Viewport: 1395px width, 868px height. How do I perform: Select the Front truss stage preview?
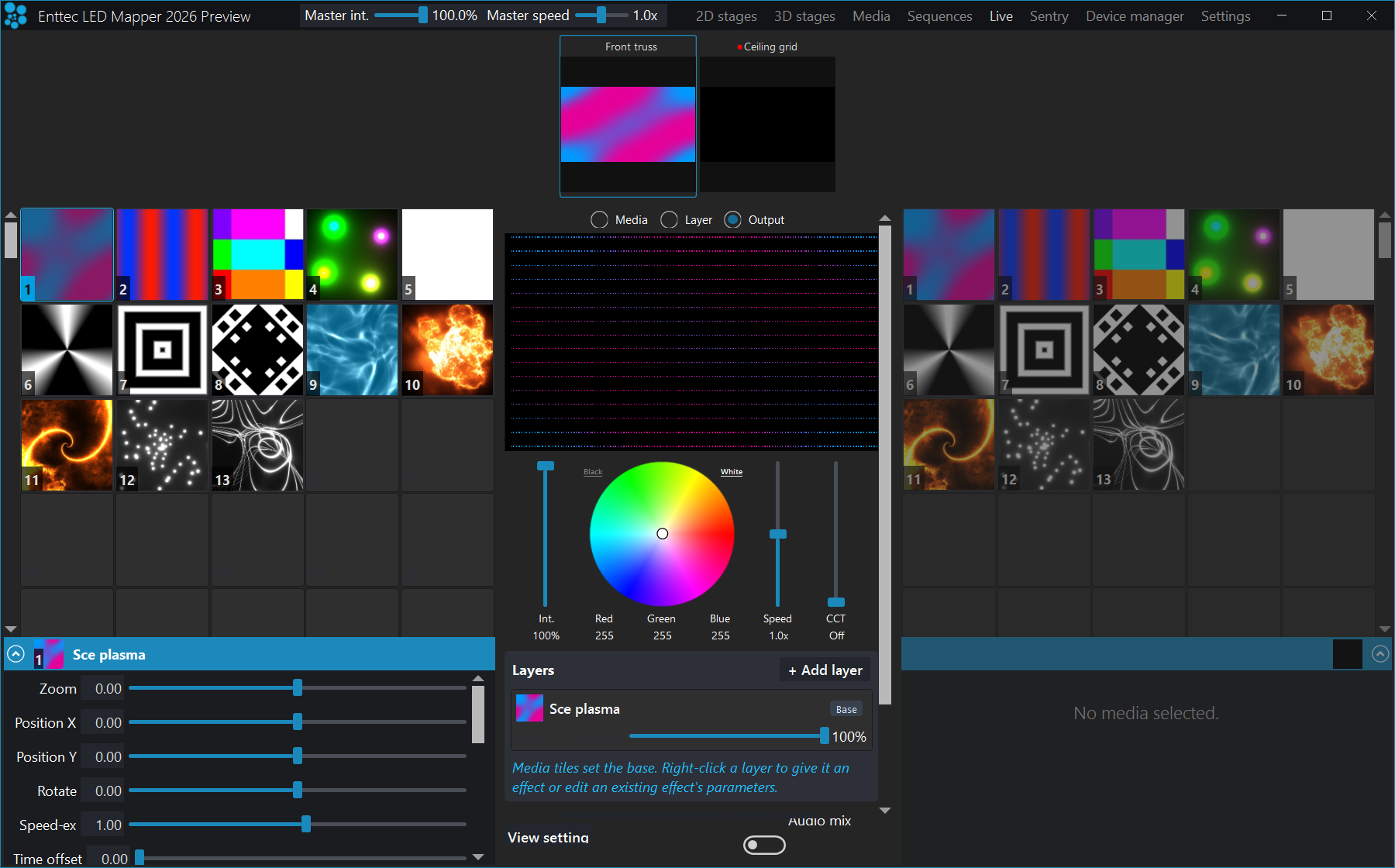628,116
